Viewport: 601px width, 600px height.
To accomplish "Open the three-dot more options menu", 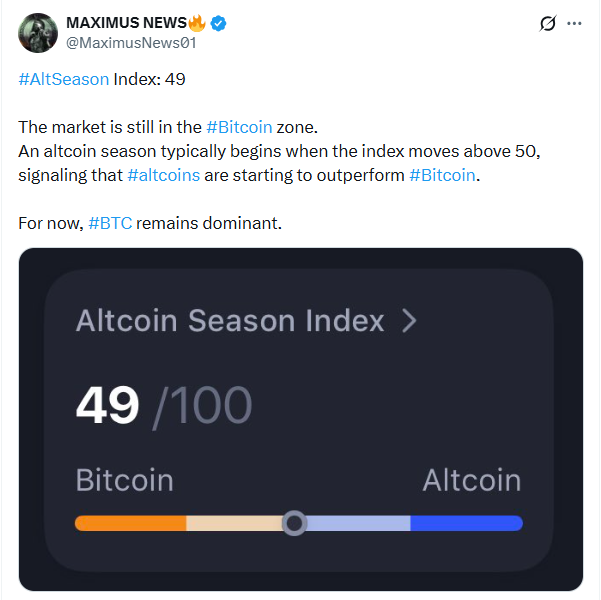I will 574,24.
